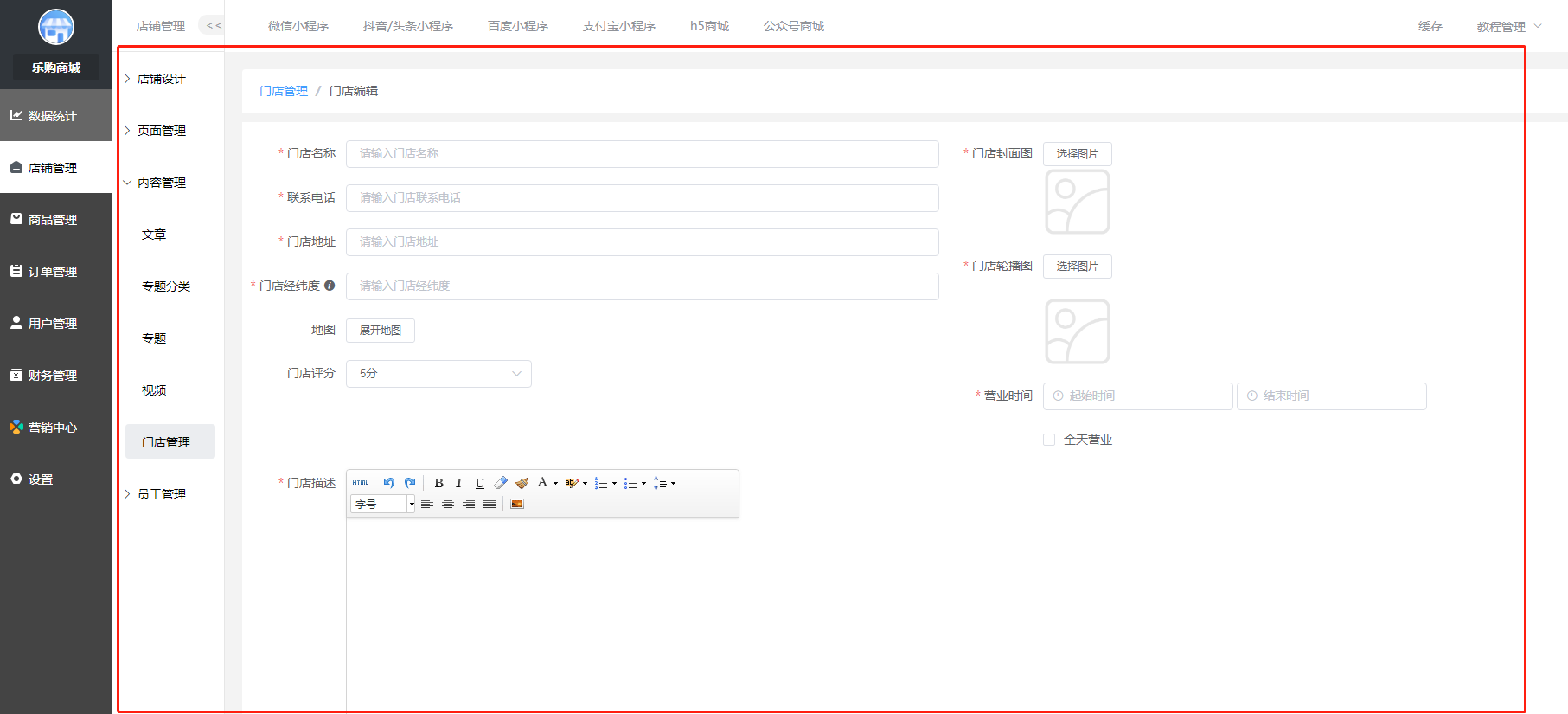Open the line spacing dropdown arrow
Screen dimensions: 1568x714
(673, 483)
